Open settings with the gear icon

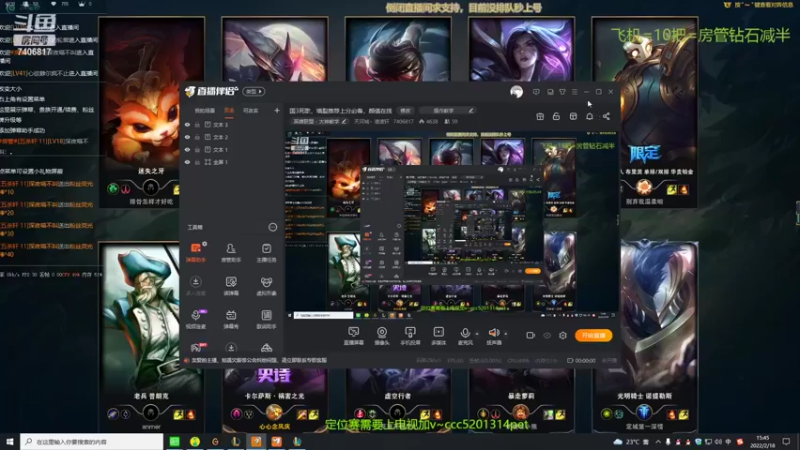pos(563,335)
